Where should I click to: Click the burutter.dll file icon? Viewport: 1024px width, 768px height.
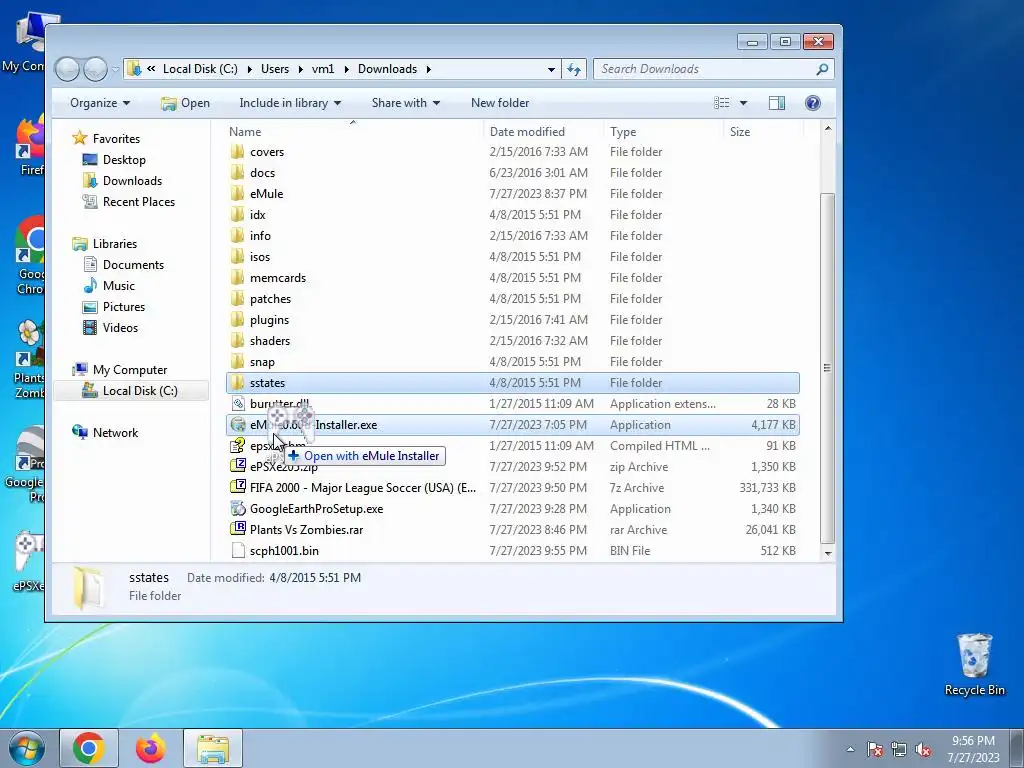pos(238,404)
